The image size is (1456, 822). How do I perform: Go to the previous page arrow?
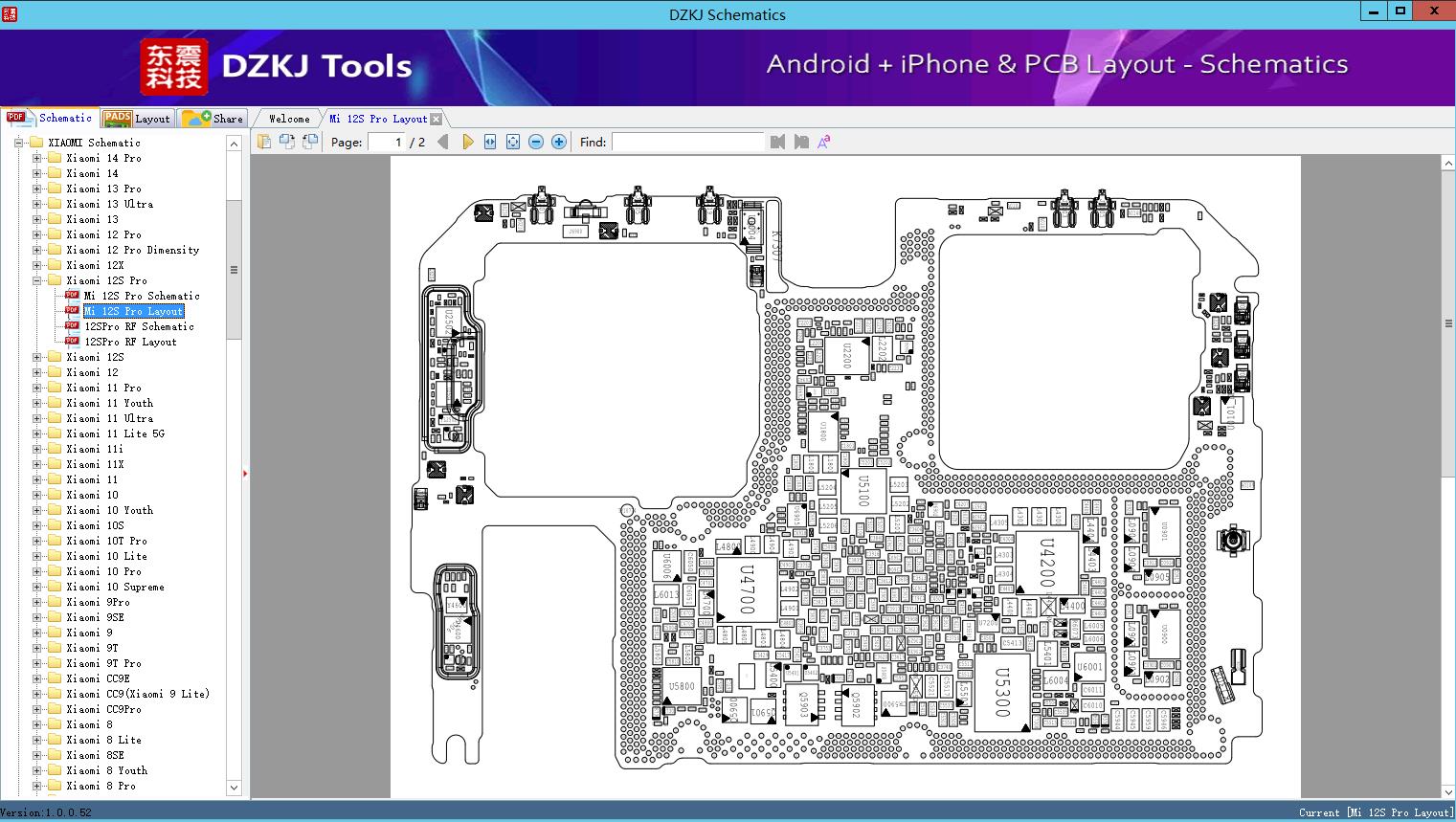442,142
